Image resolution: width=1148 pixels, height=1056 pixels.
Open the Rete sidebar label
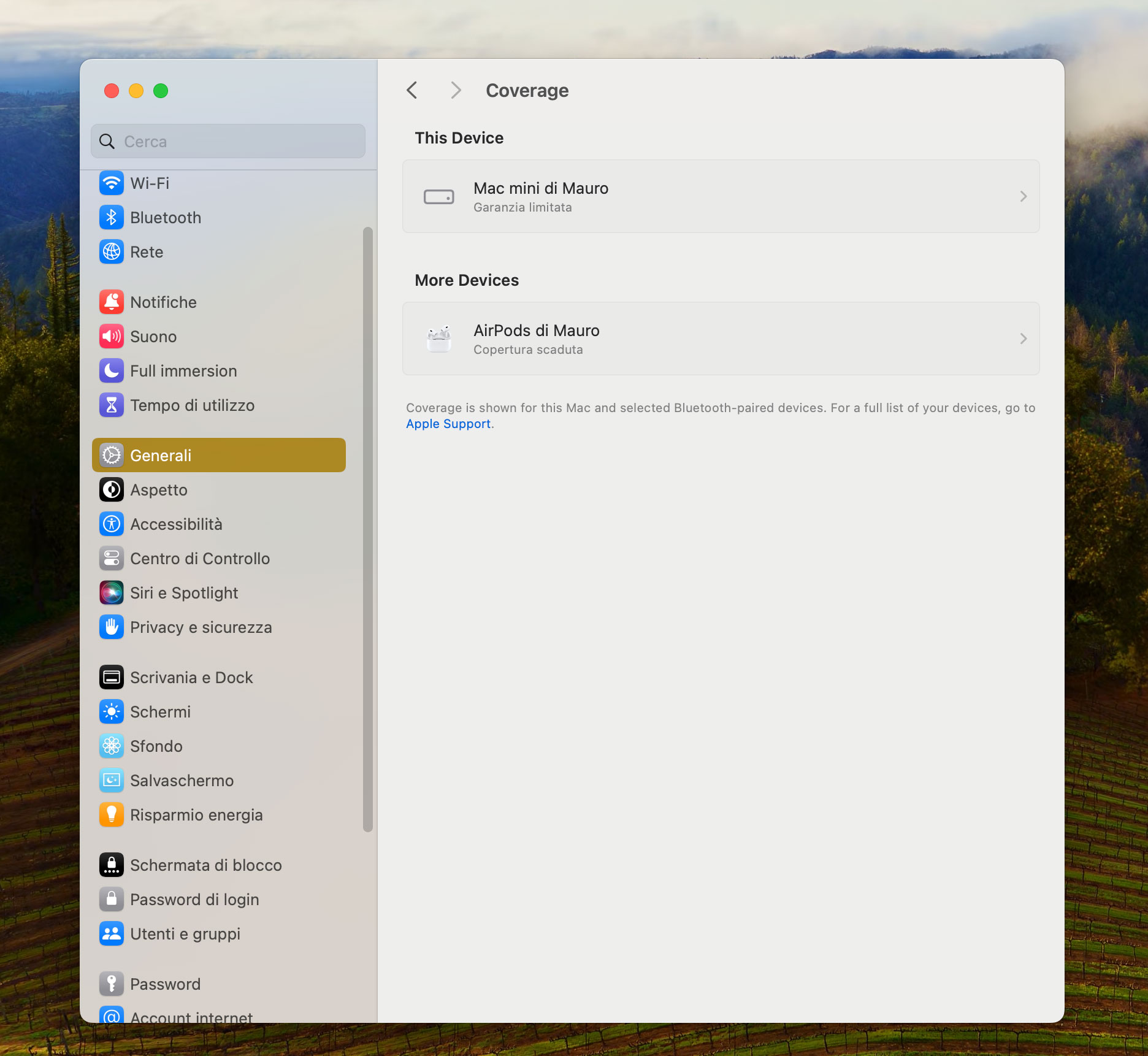(147, 251)
